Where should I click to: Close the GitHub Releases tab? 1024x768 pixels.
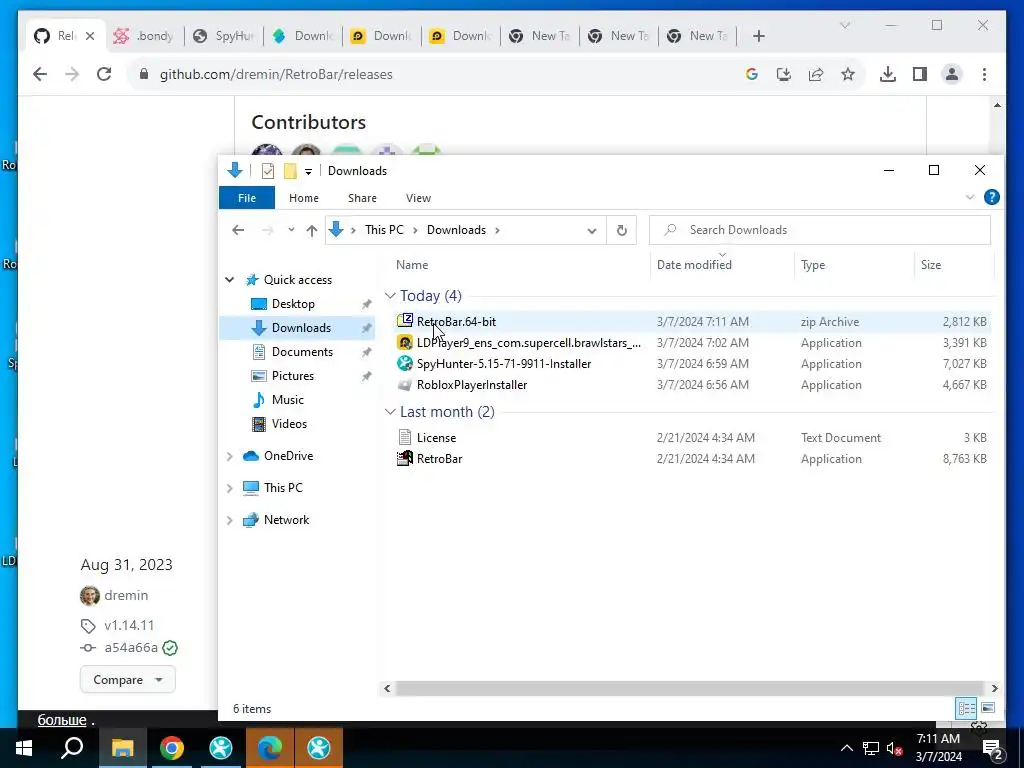[90, 36]
